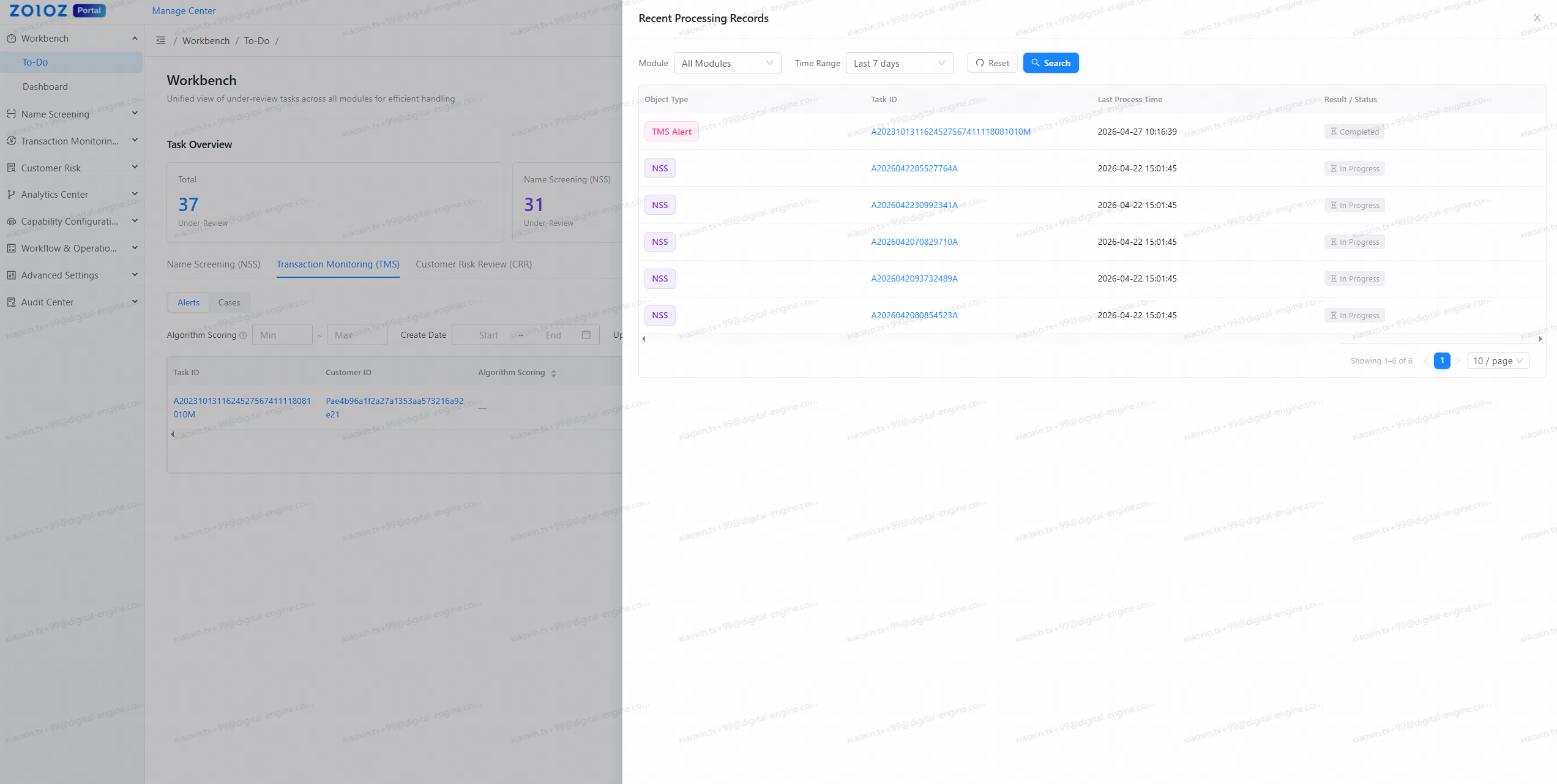The width and height of the screenshot is (1557, 784).
Task: Click the Workbench sidebar icon
Action: 11,38
